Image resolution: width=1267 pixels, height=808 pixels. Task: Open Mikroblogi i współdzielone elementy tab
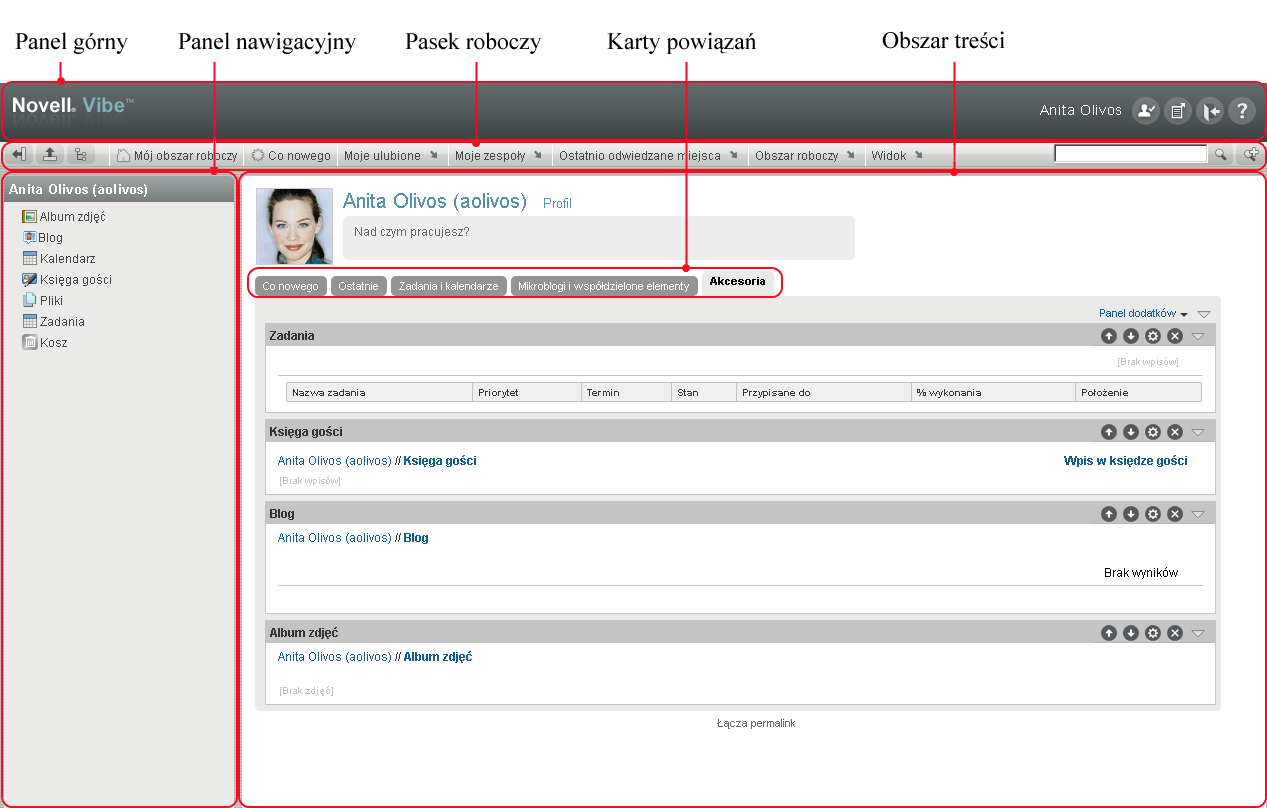click(x=604, y=286)
